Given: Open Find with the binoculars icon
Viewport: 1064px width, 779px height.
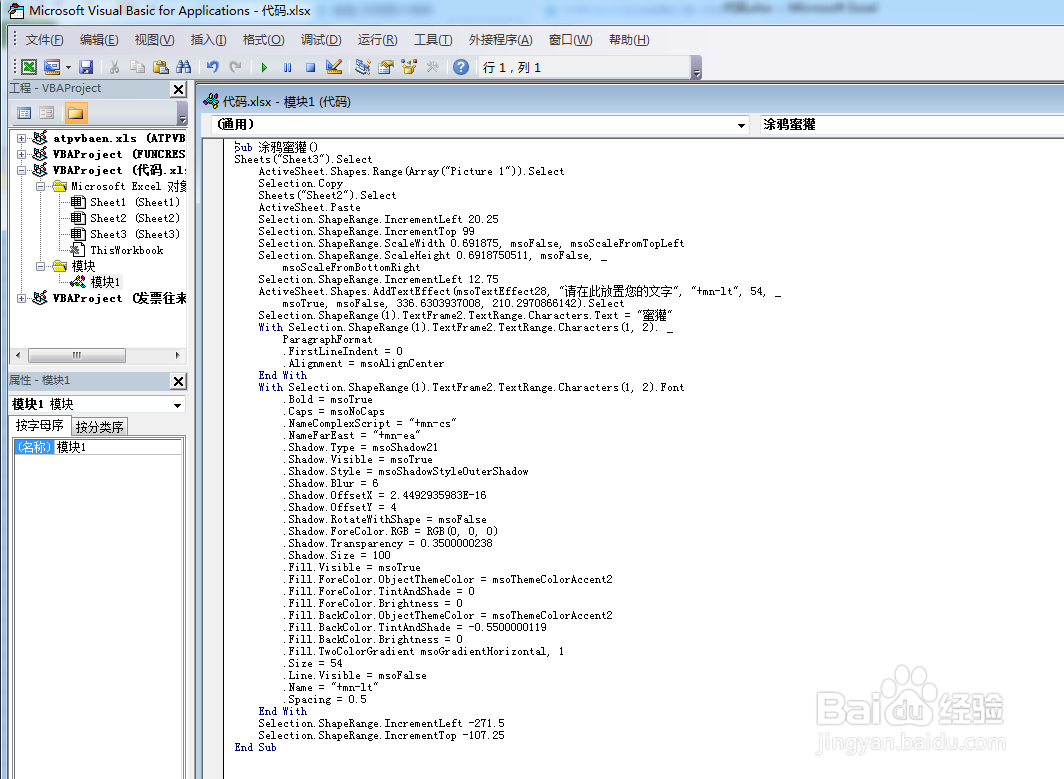Looking at the screenshot, I should click(183, 67).
